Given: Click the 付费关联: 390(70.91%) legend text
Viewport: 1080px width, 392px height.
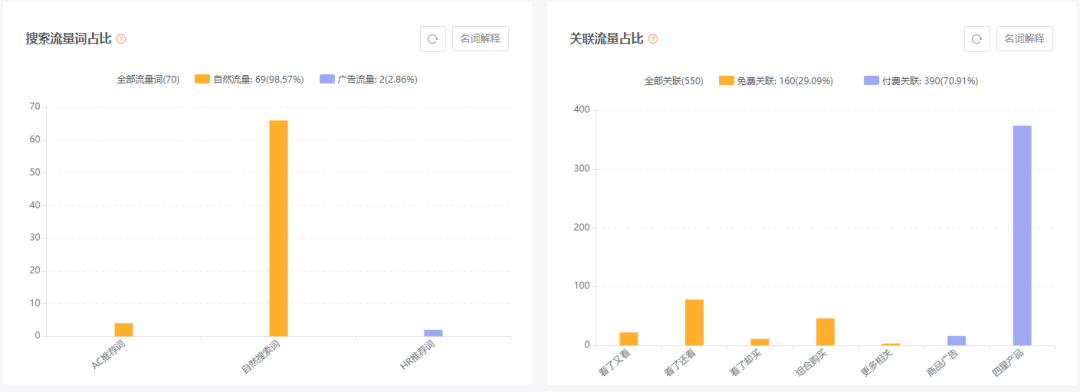Looking at the screenshot, I should click(x=930, y=81).
